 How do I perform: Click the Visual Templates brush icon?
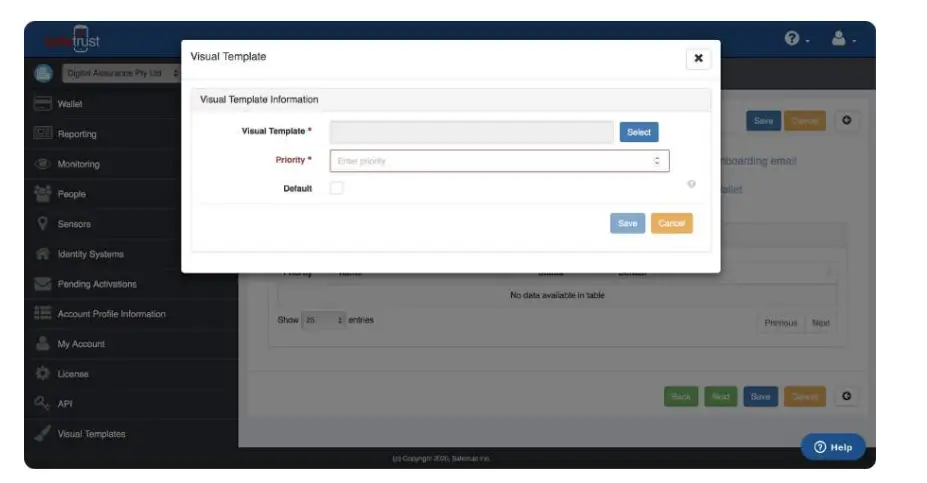43,433
